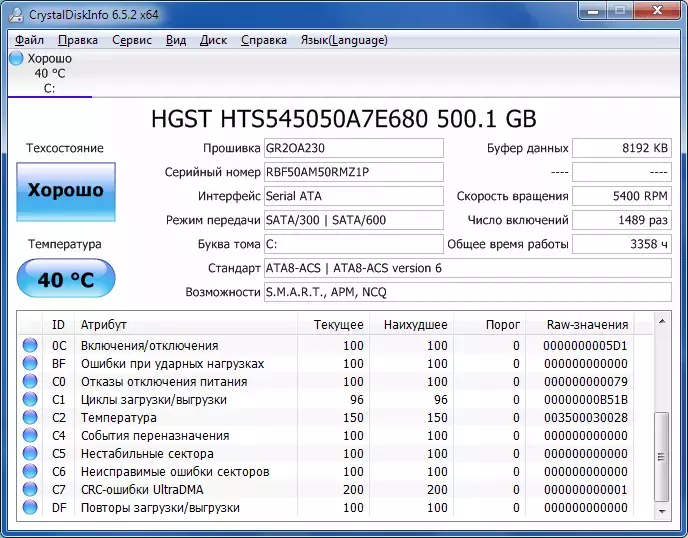This screenshot has width=688, height=538.
Task: Open the Язык(Language) menu
Action: tap(344, 40)
